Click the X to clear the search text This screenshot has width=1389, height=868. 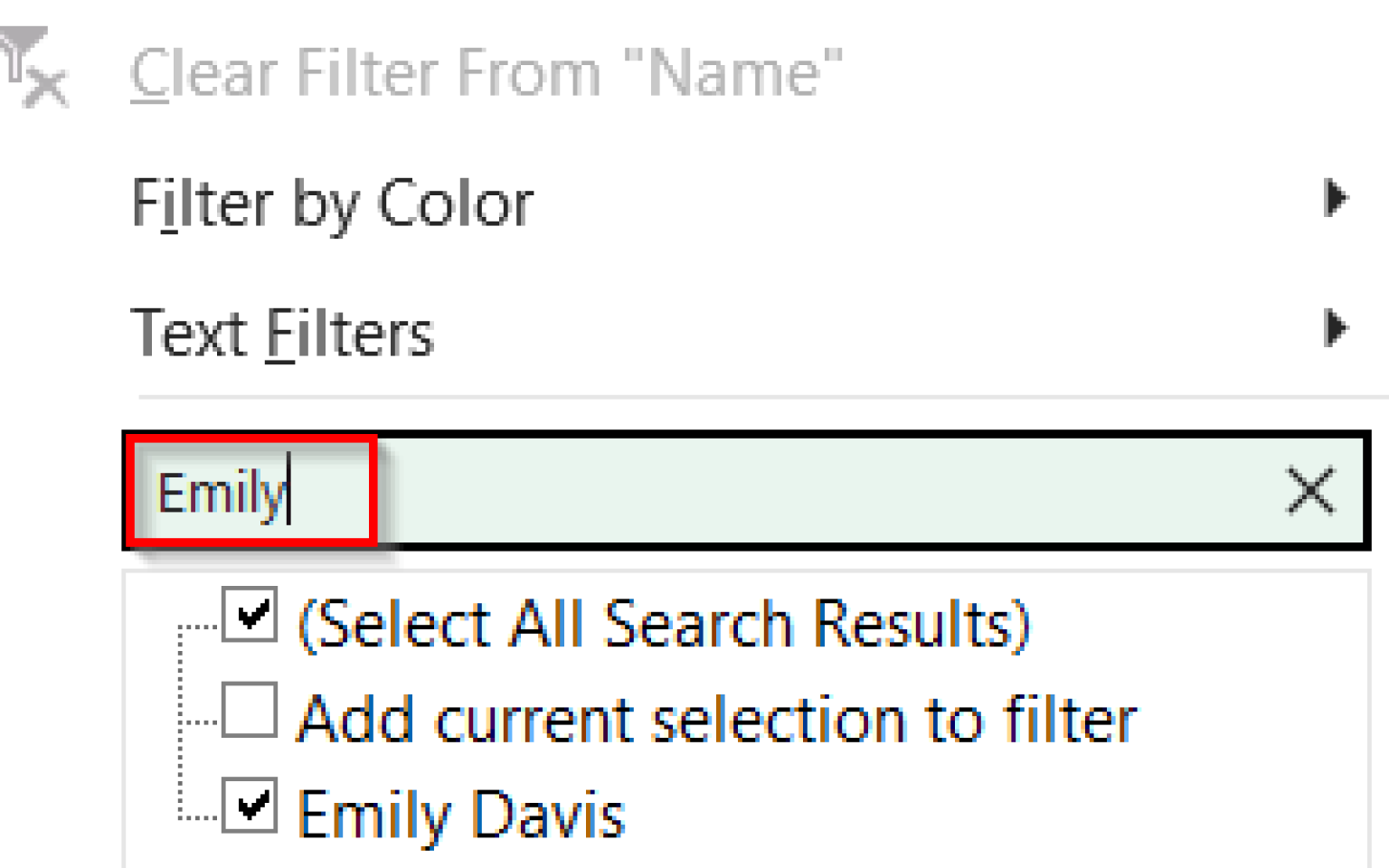[x=1309, y=490]
